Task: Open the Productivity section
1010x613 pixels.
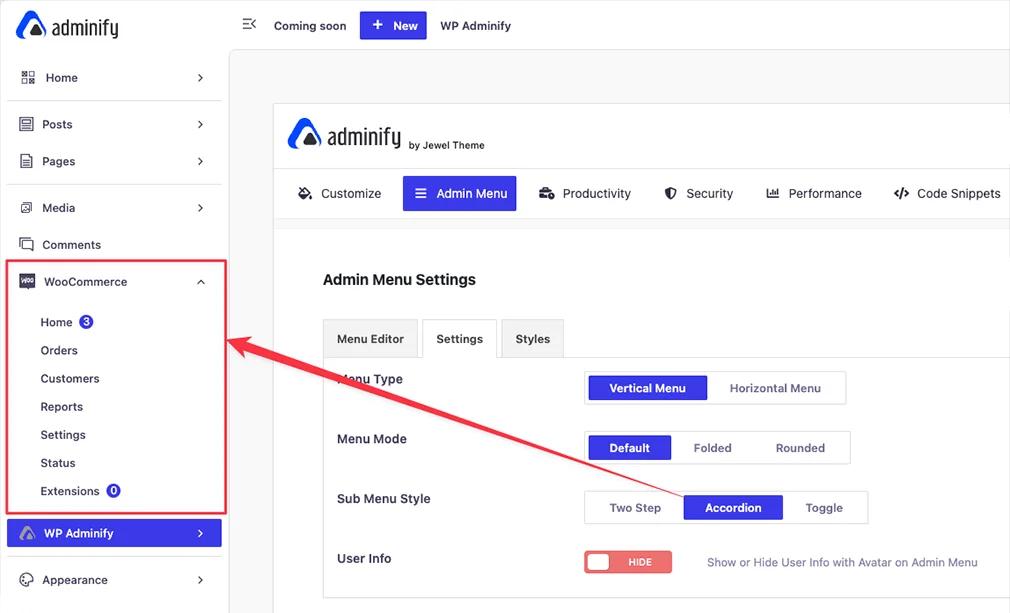Action: pos(585,193)
